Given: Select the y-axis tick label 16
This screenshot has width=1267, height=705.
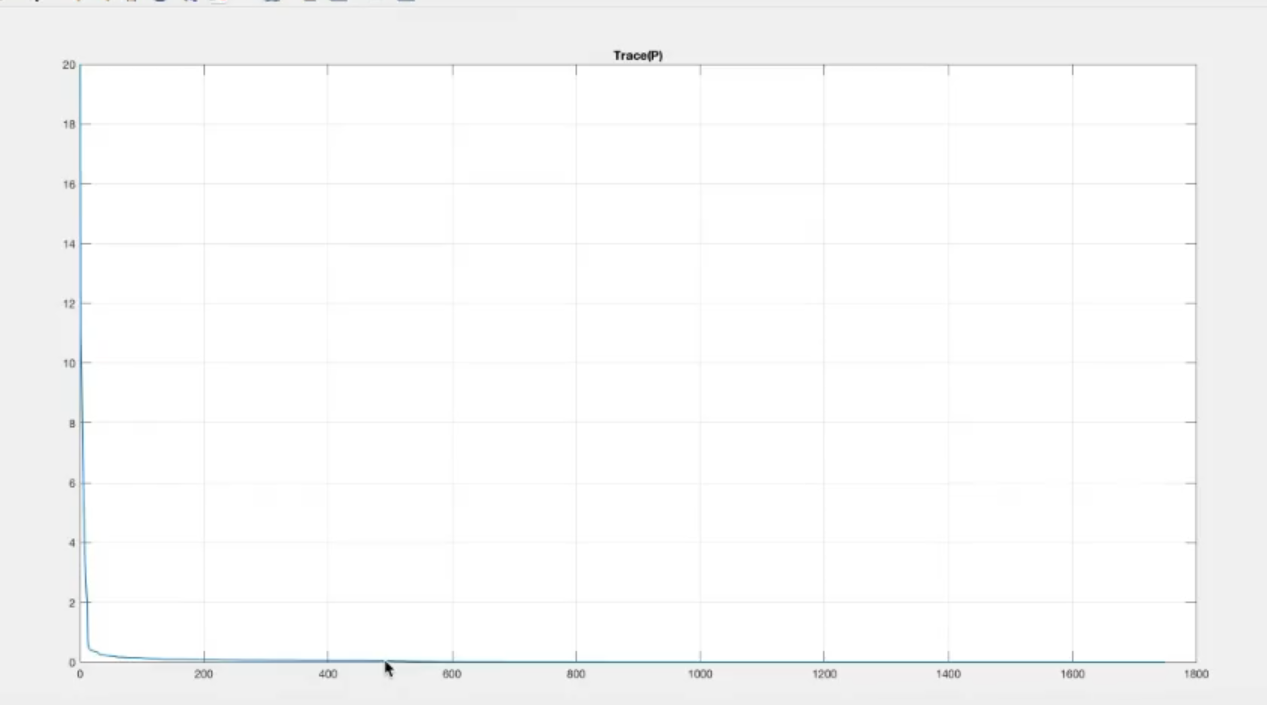Looking at the screenshot, I should [69, 185].
